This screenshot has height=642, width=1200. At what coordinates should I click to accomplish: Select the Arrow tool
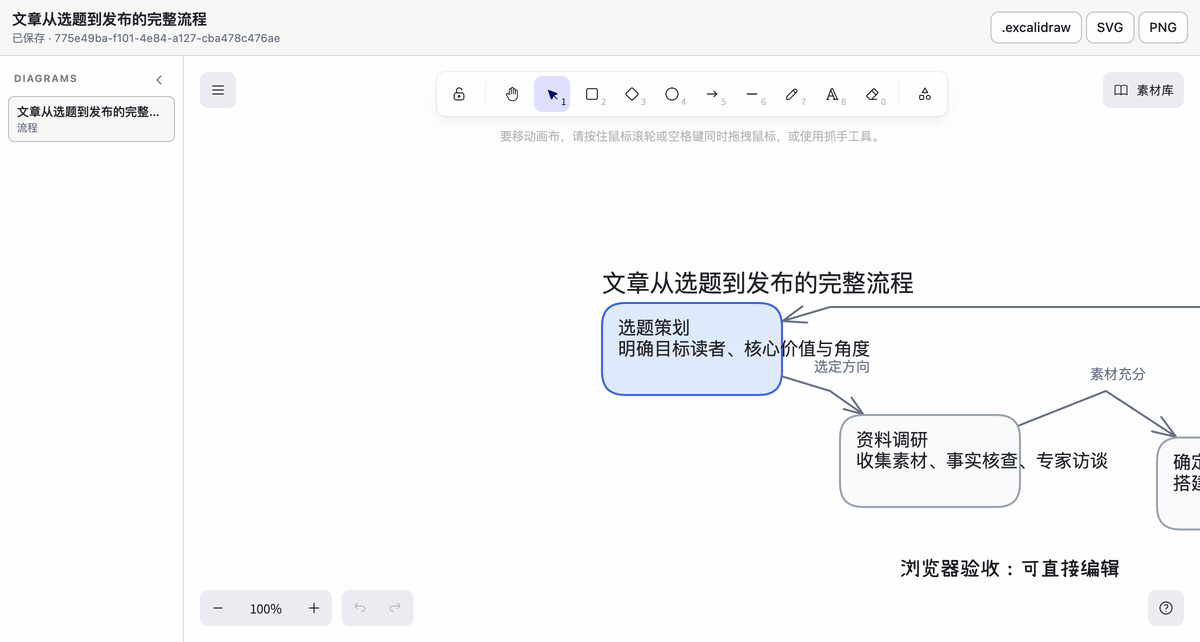pos(712,94)
